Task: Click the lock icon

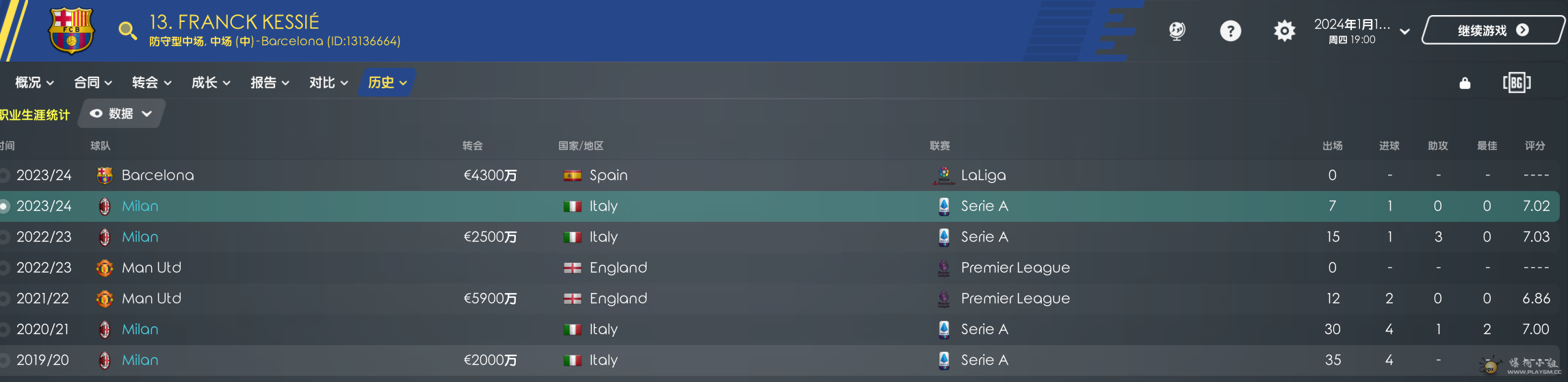Action: 1465,83
